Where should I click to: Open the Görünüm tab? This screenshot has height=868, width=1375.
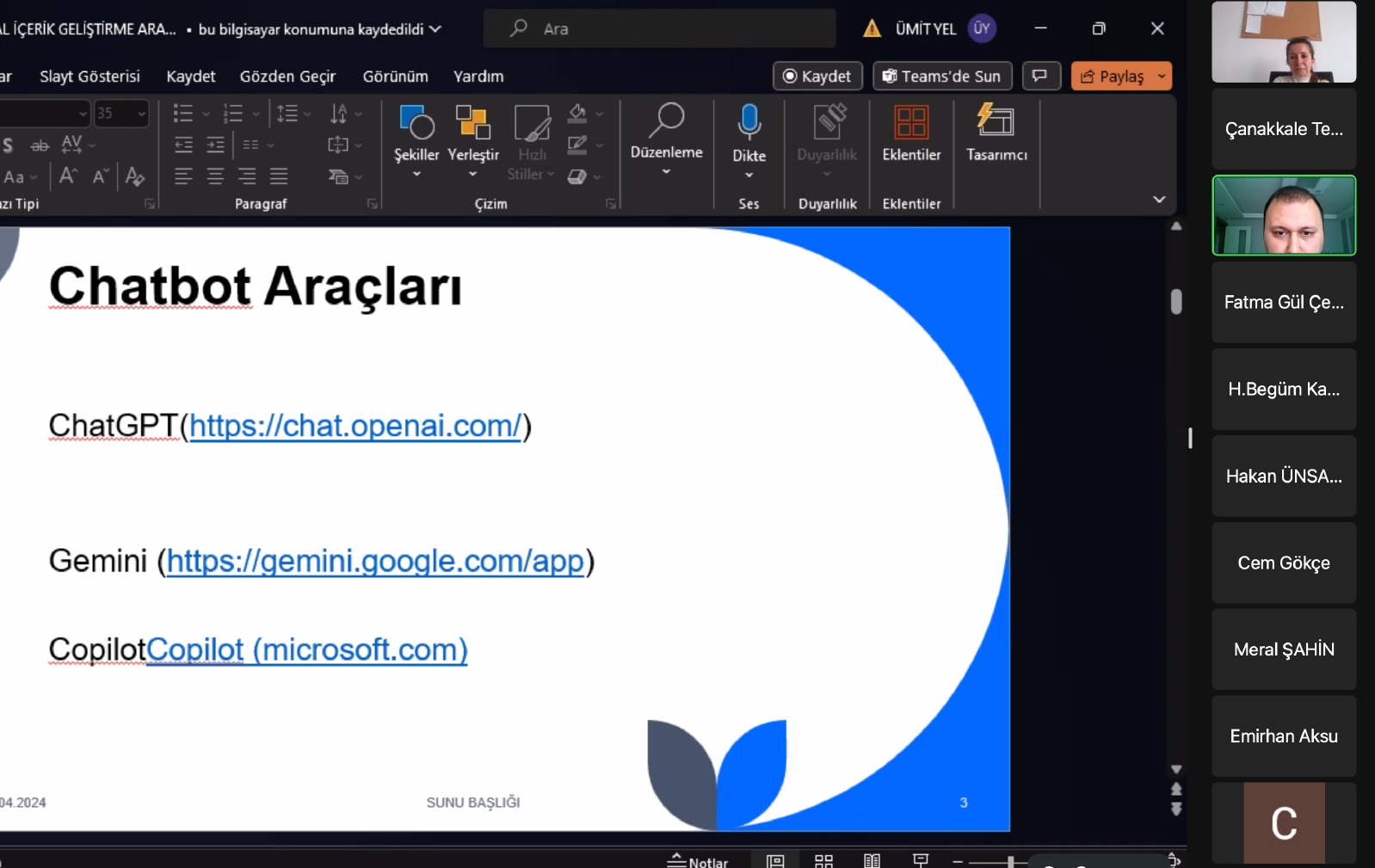click(395, 76)
